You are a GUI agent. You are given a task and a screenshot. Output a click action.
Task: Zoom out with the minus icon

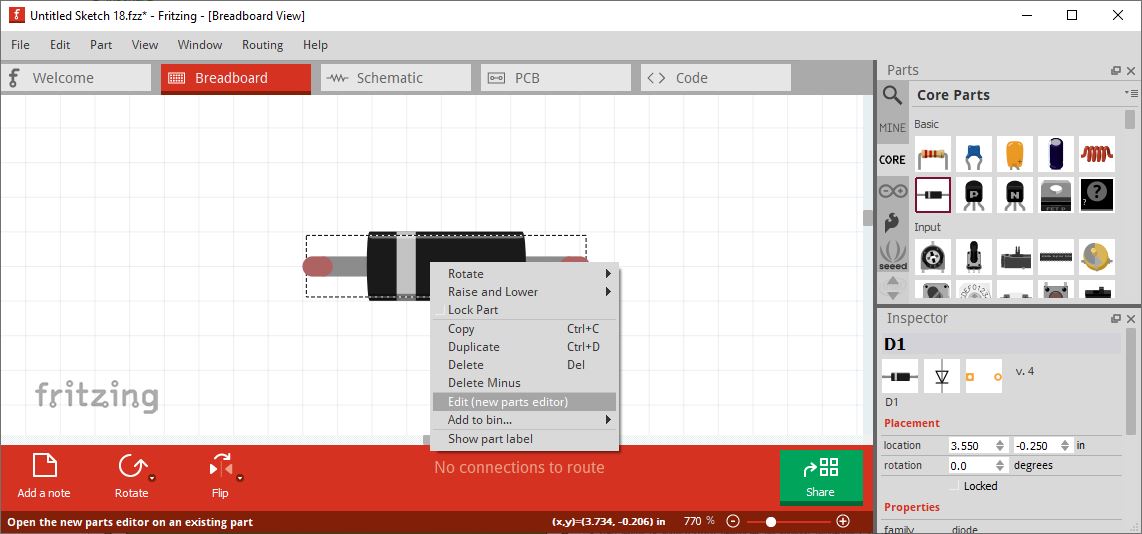(733, 521)
